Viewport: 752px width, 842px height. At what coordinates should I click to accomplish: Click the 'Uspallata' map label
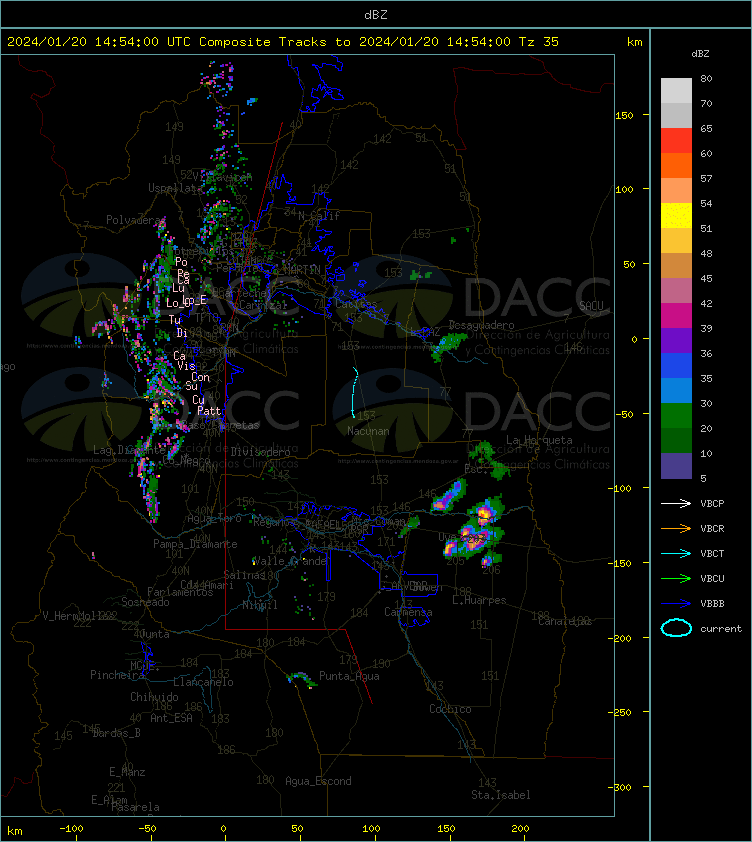(173, 188)
